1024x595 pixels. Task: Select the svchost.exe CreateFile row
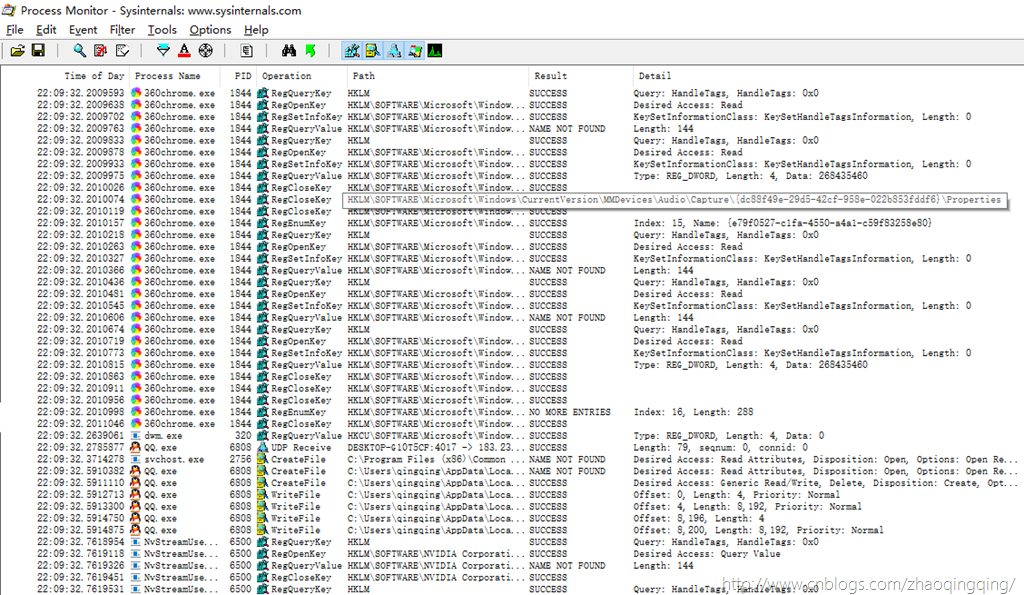coord(512,459)
